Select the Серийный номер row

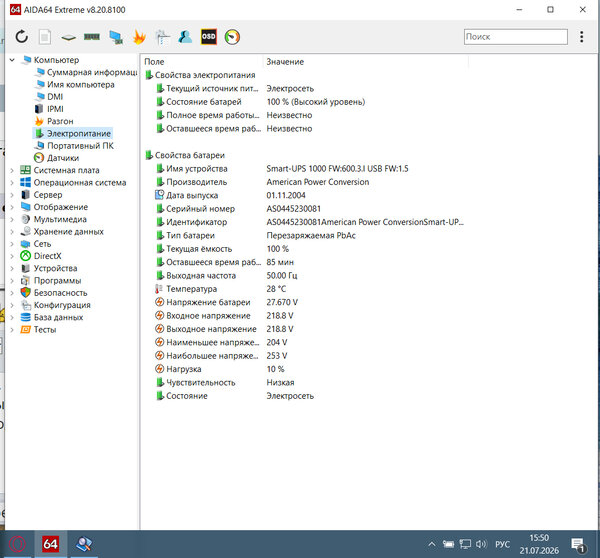[x=238, y=209]
